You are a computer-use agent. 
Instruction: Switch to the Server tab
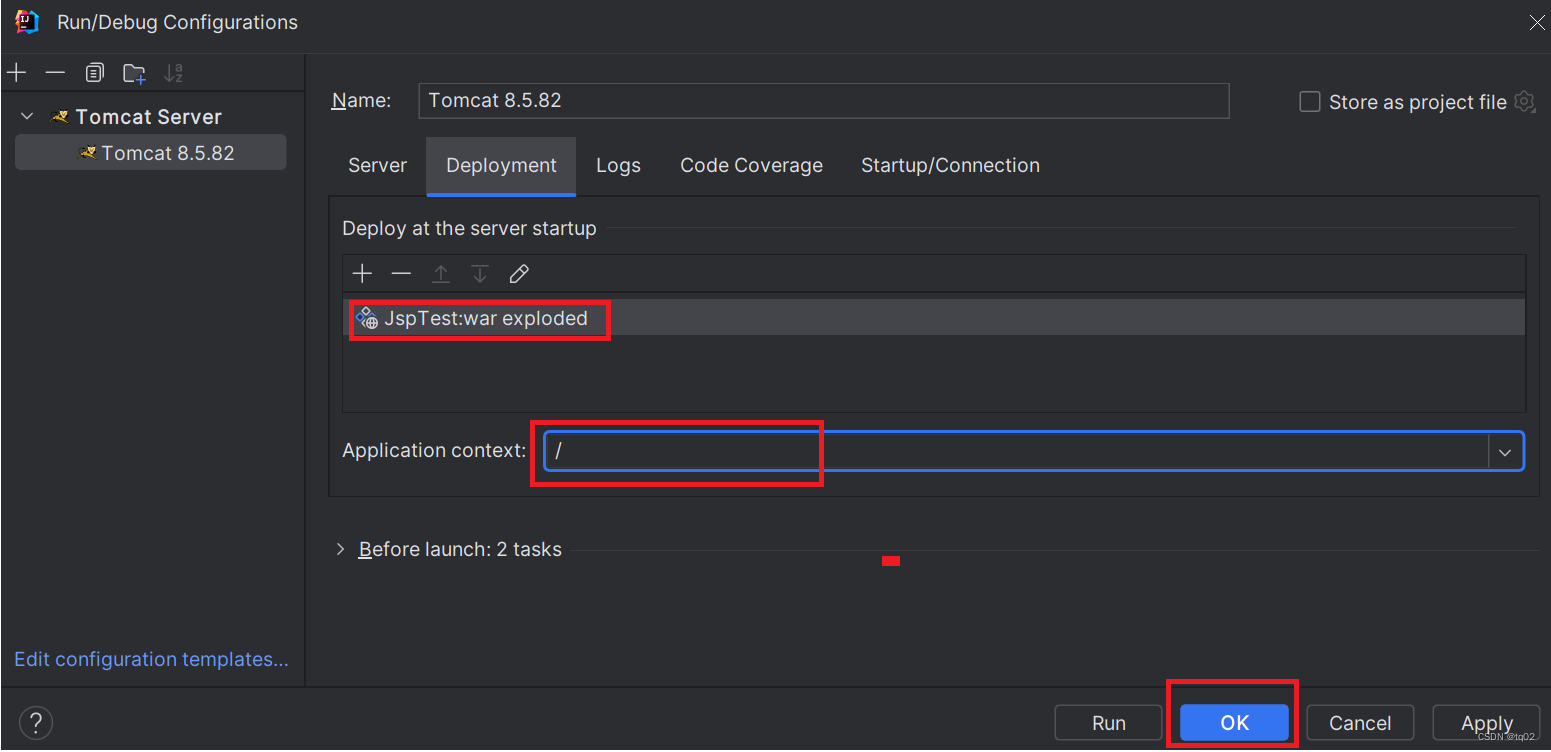377,166
